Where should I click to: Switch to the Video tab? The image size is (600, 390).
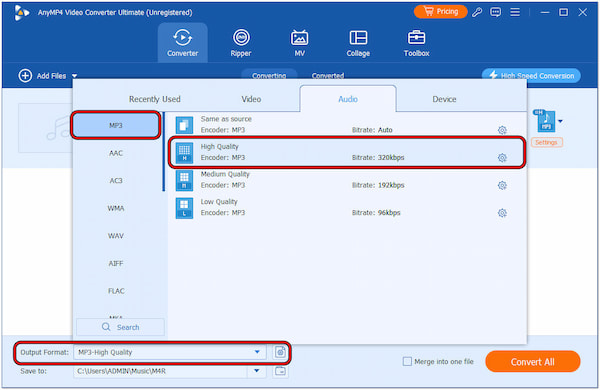[251, 99]
